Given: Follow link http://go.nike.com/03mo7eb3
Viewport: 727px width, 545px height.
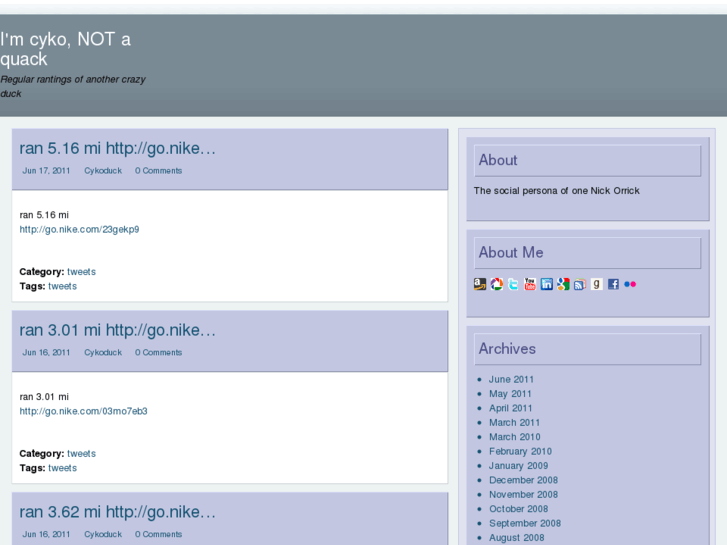Looking at the screenshot, I should [x=83, y=411].
